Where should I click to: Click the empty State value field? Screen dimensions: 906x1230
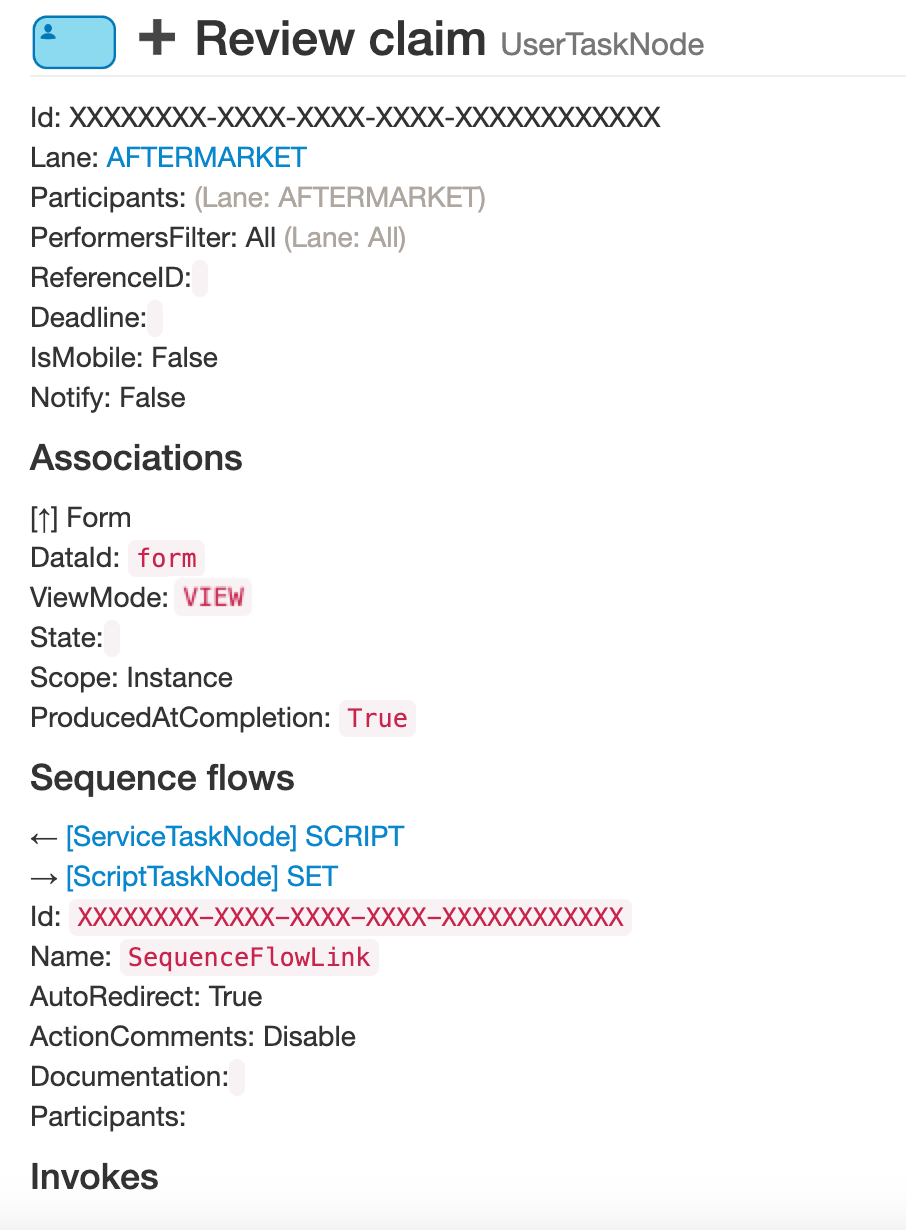112,638
